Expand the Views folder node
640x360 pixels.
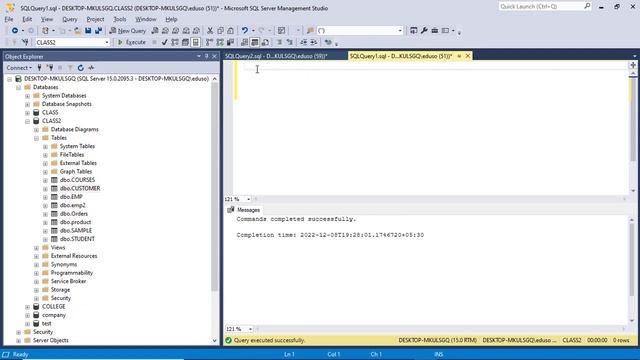[x=36, y=248]
